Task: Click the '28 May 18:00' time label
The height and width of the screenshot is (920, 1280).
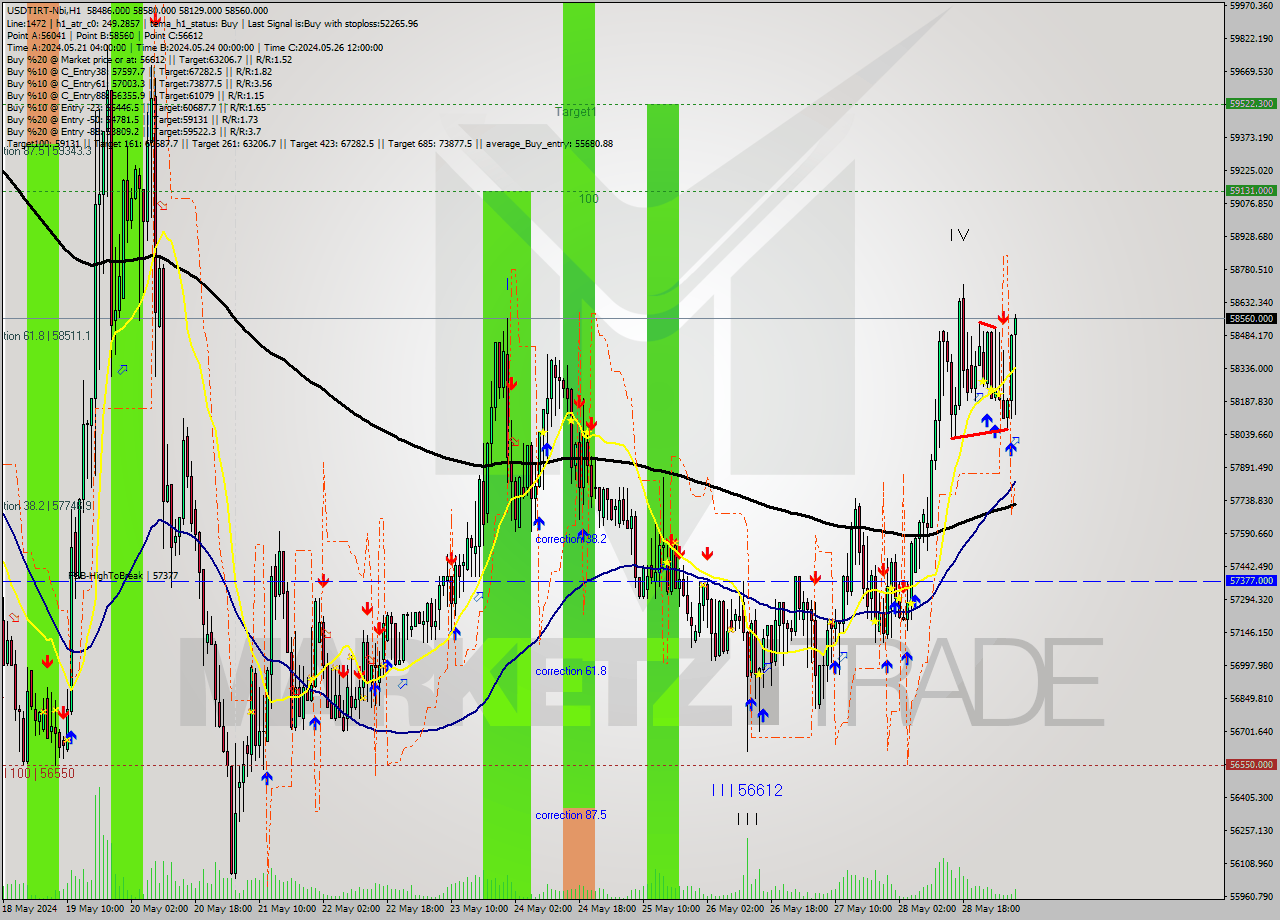Action: coord(989,909)
